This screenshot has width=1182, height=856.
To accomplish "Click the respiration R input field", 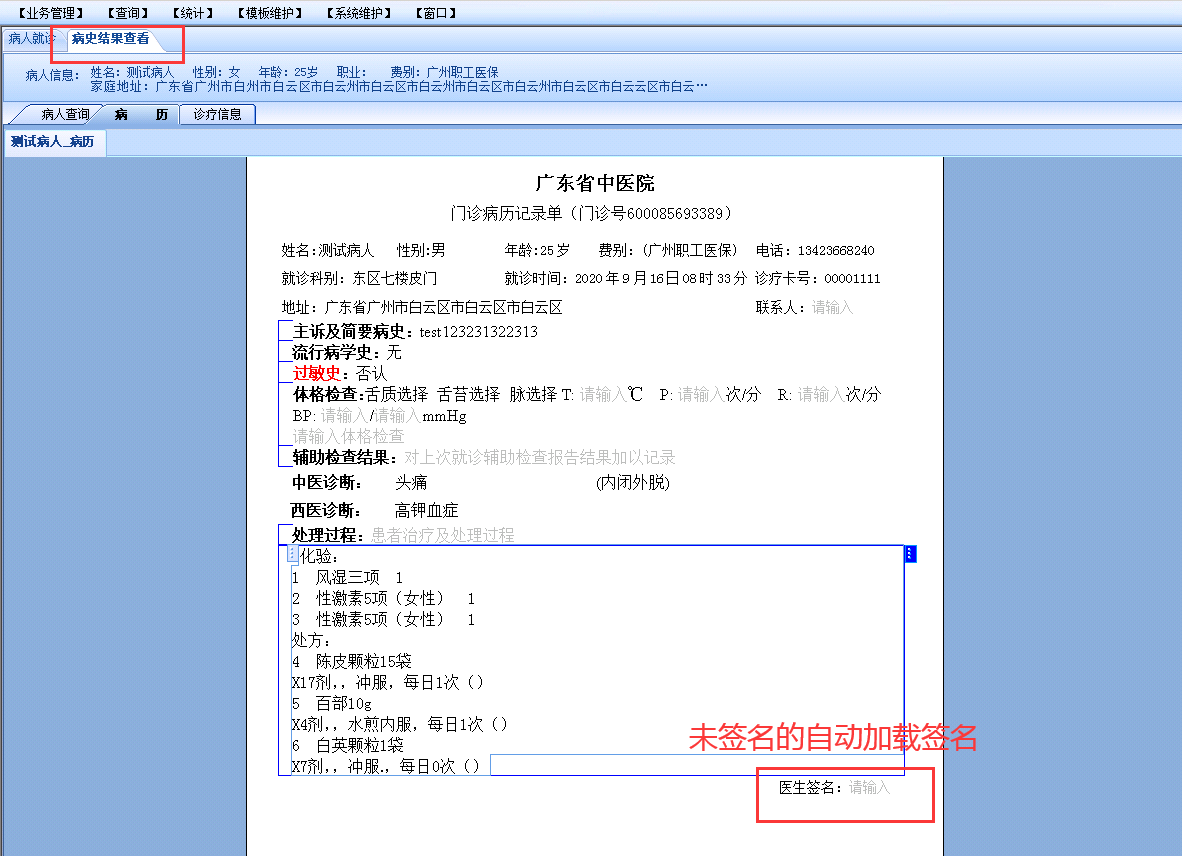I will (x=822, y=394).
